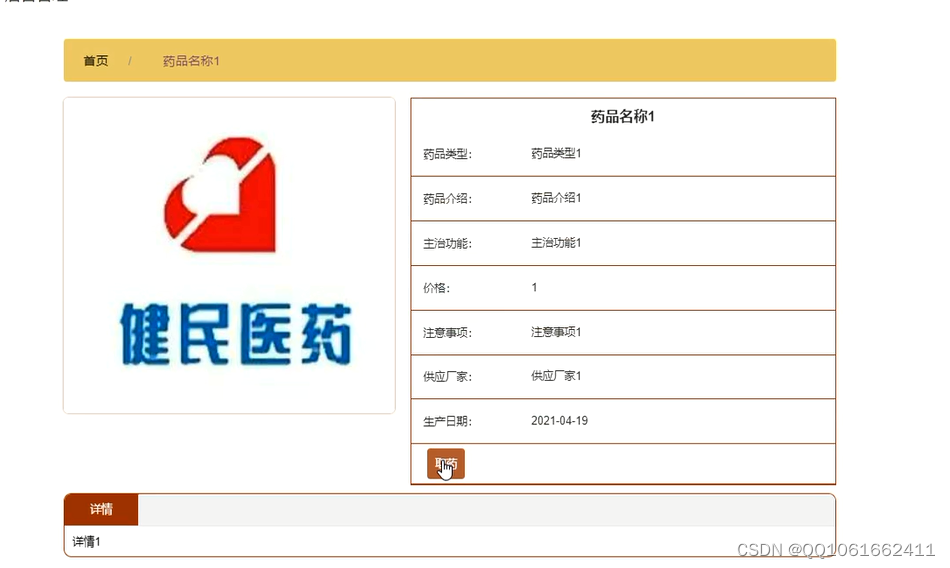
Task: Click the 供应厂家1 value
Action: pos(556,376)
